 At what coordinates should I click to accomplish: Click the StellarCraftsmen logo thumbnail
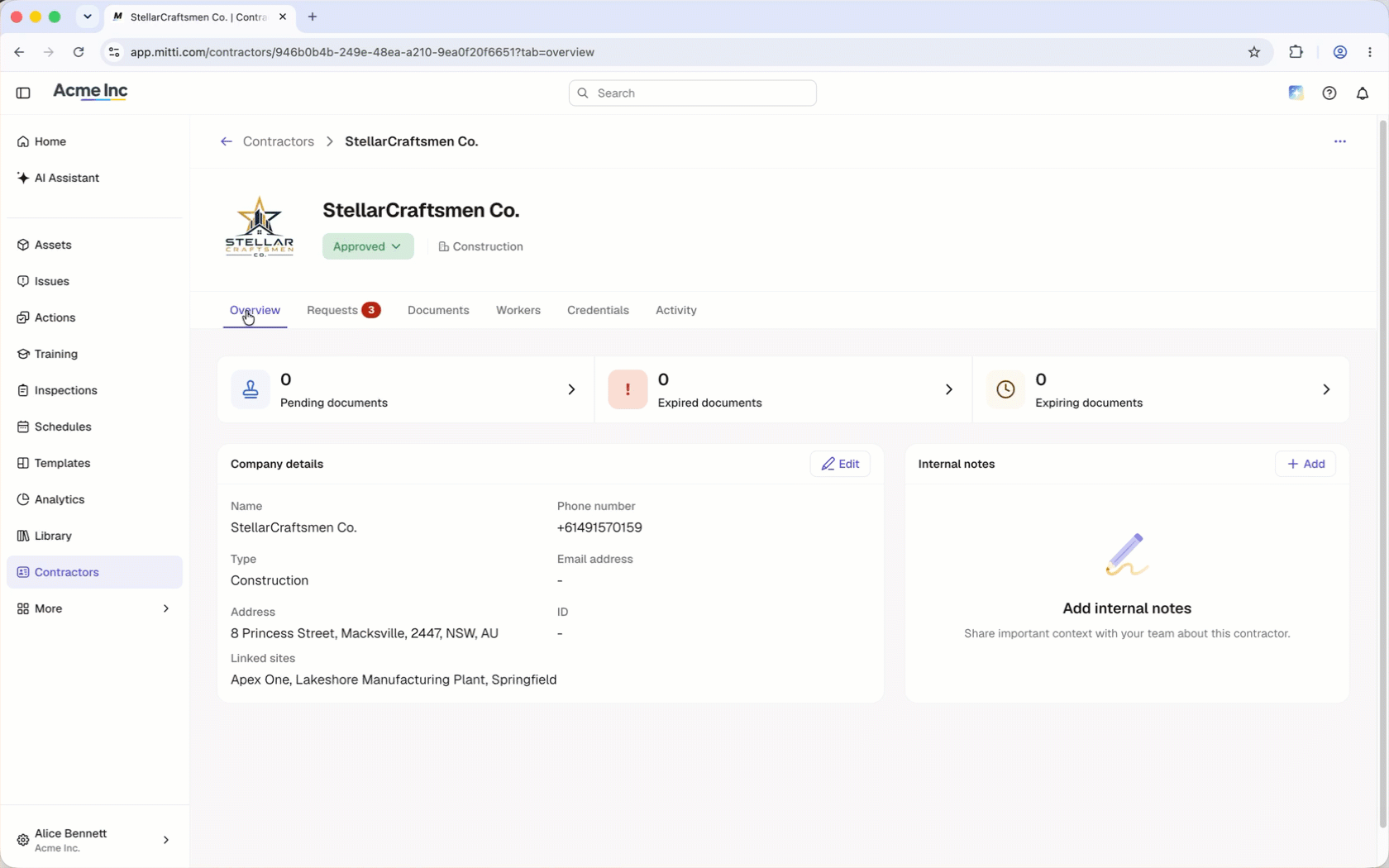[x=260, y=227]
